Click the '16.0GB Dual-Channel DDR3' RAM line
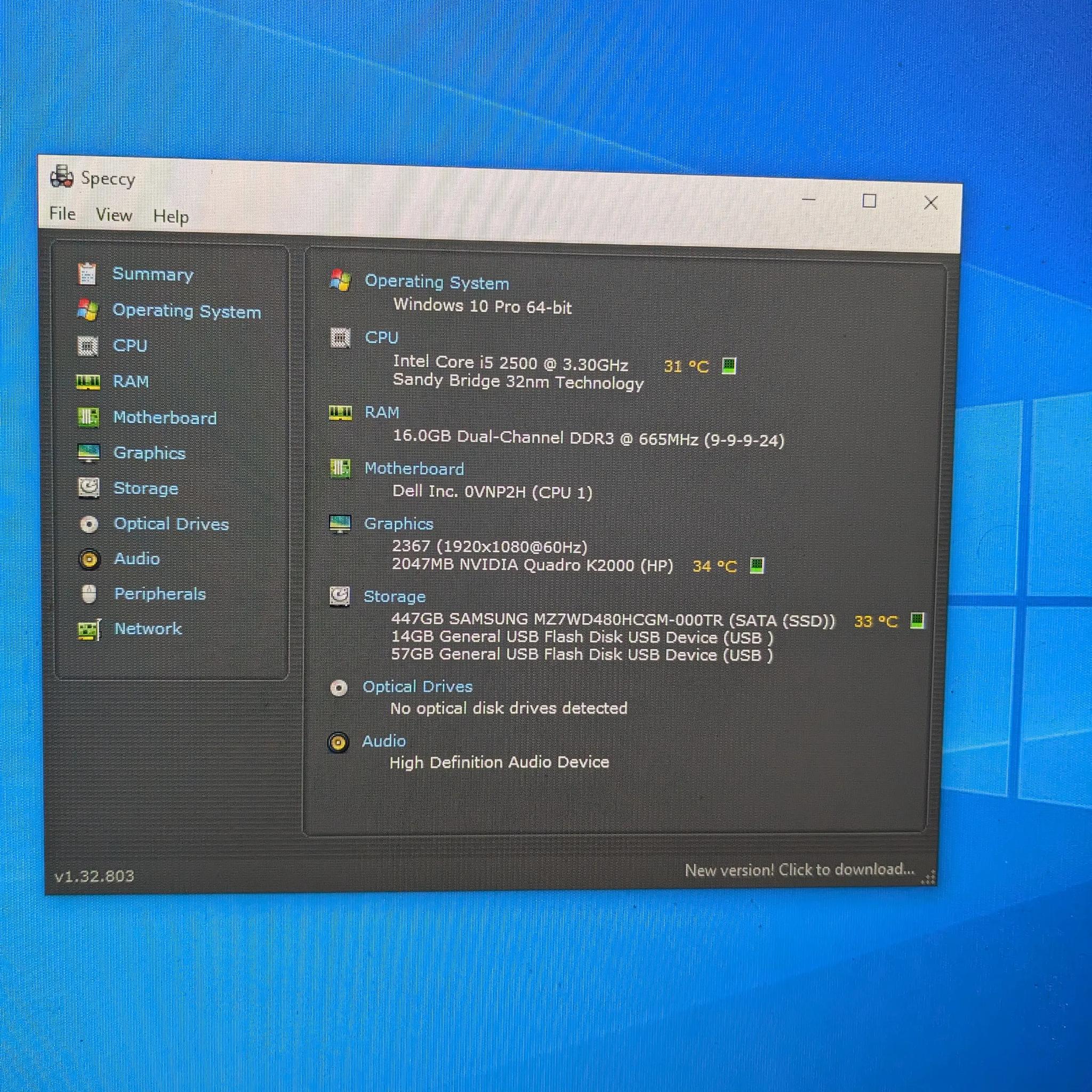 click(x=589, y=439)
